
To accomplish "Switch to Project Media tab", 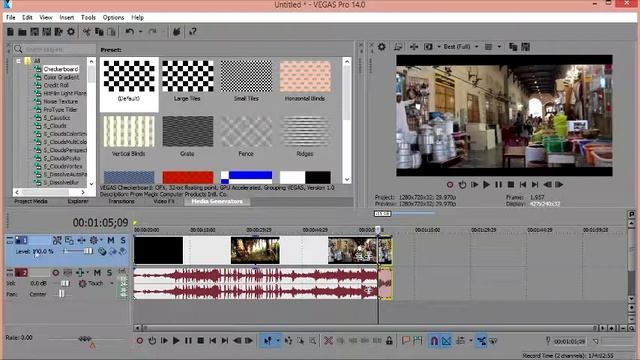I will [31, 202].
